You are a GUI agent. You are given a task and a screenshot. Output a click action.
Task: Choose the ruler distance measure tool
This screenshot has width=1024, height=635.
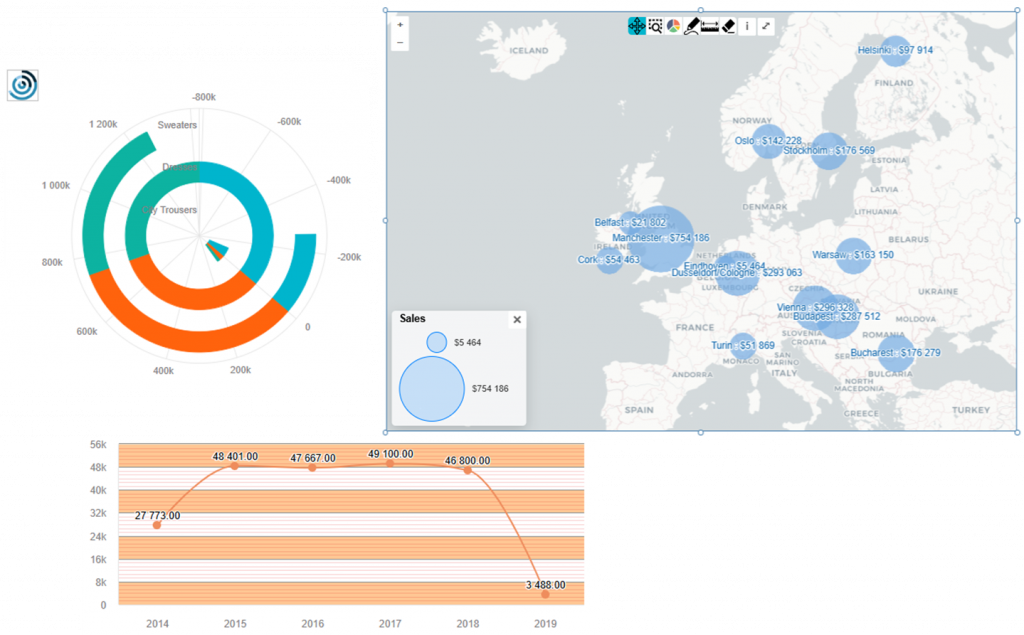pyautogui.click(x=710, y=26)
